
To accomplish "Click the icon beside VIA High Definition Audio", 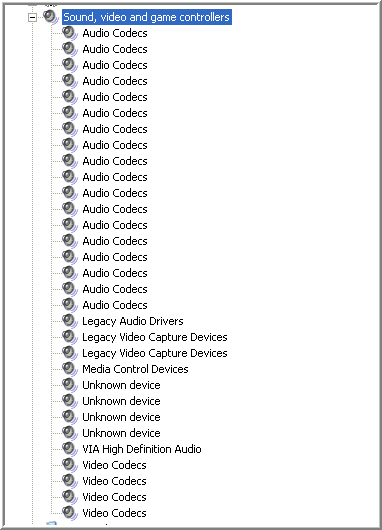I will point(70,449).
